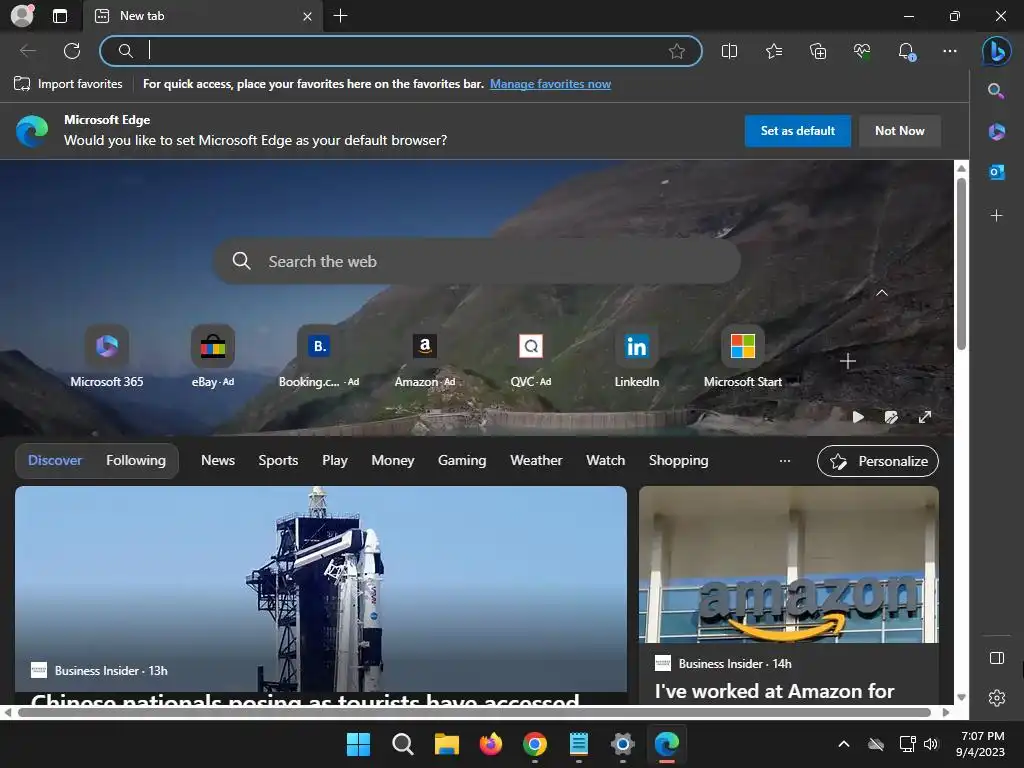The image size is (1024, 768).
Task: Open Outlook in the sidebar
Action: (997, 172)
